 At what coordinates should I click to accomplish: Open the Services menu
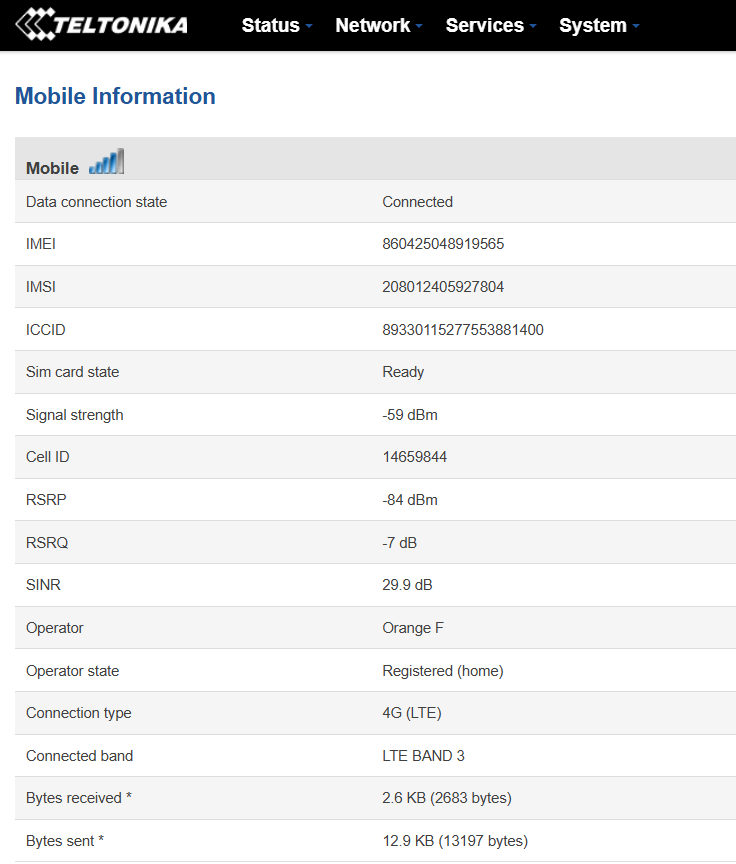coord(485,25)
